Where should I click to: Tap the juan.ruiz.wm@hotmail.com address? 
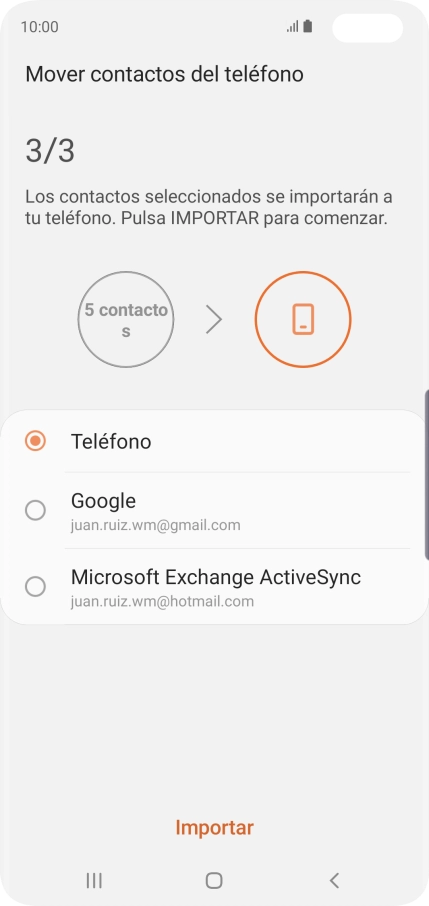pyautogui.click(x=162, y=601)
